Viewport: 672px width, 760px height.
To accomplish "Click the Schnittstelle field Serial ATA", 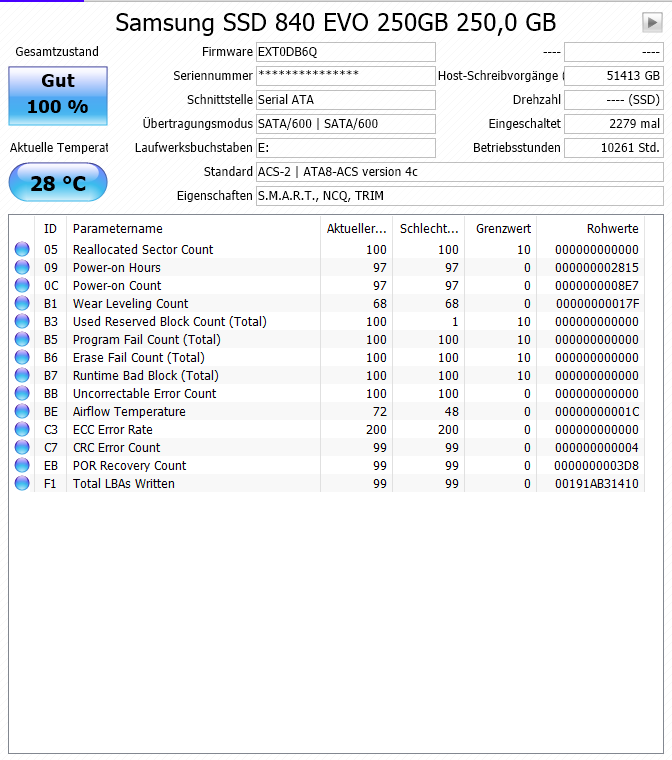I will pos(346,100).
